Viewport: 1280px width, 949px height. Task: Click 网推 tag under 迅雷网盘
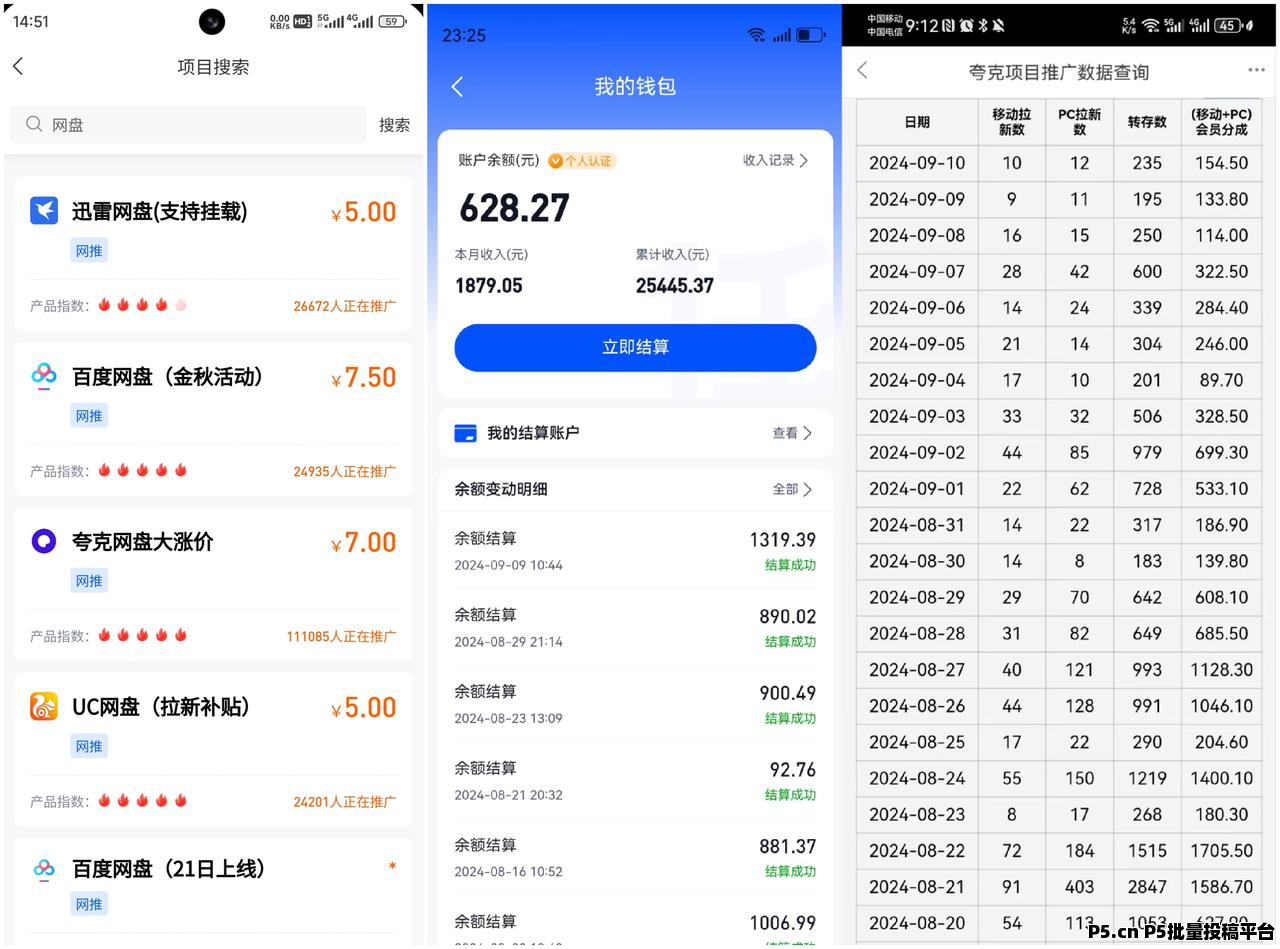point(89,251)
